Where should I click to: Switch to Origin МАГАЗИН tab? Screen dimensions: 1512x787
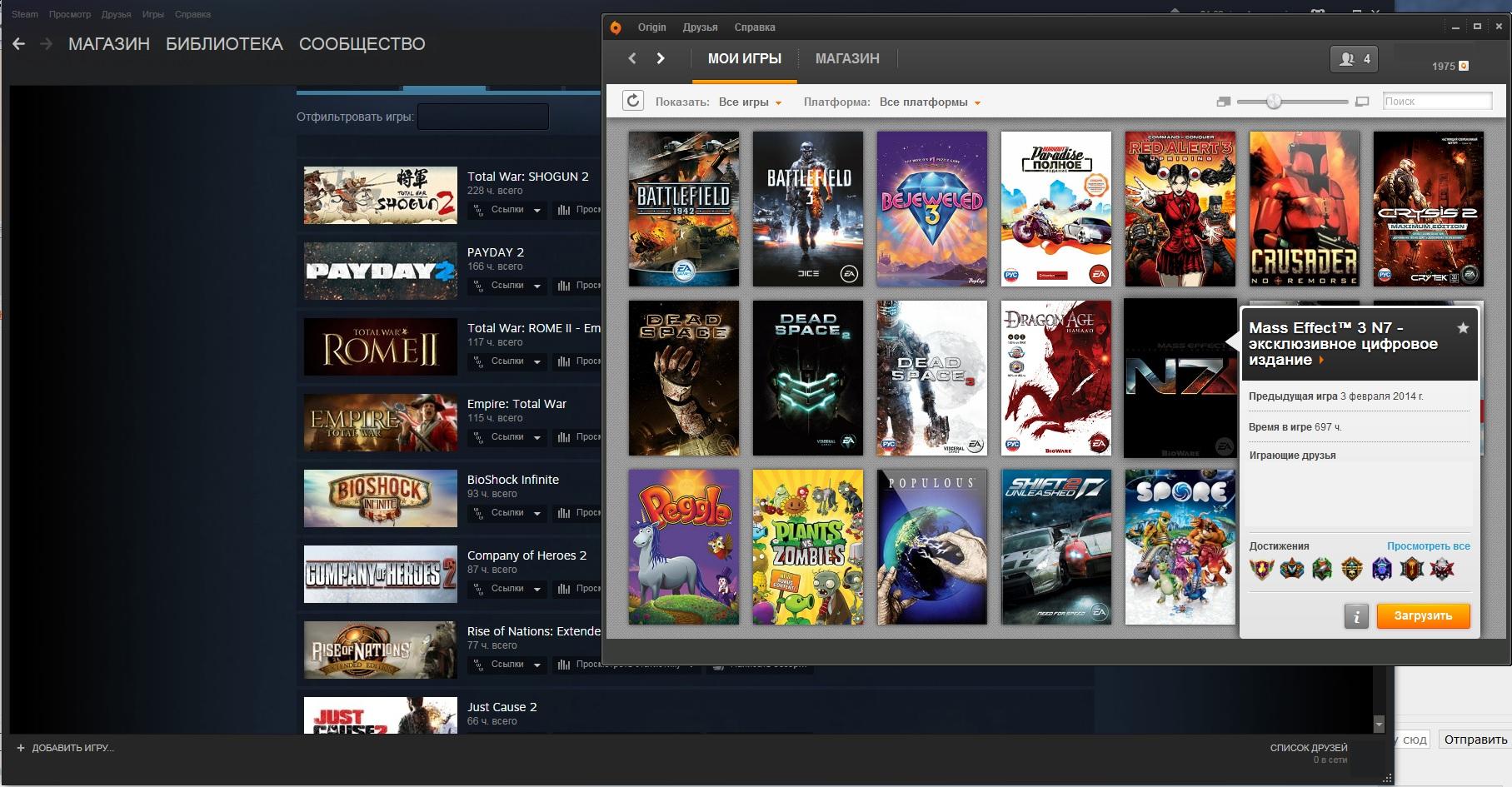847,59
